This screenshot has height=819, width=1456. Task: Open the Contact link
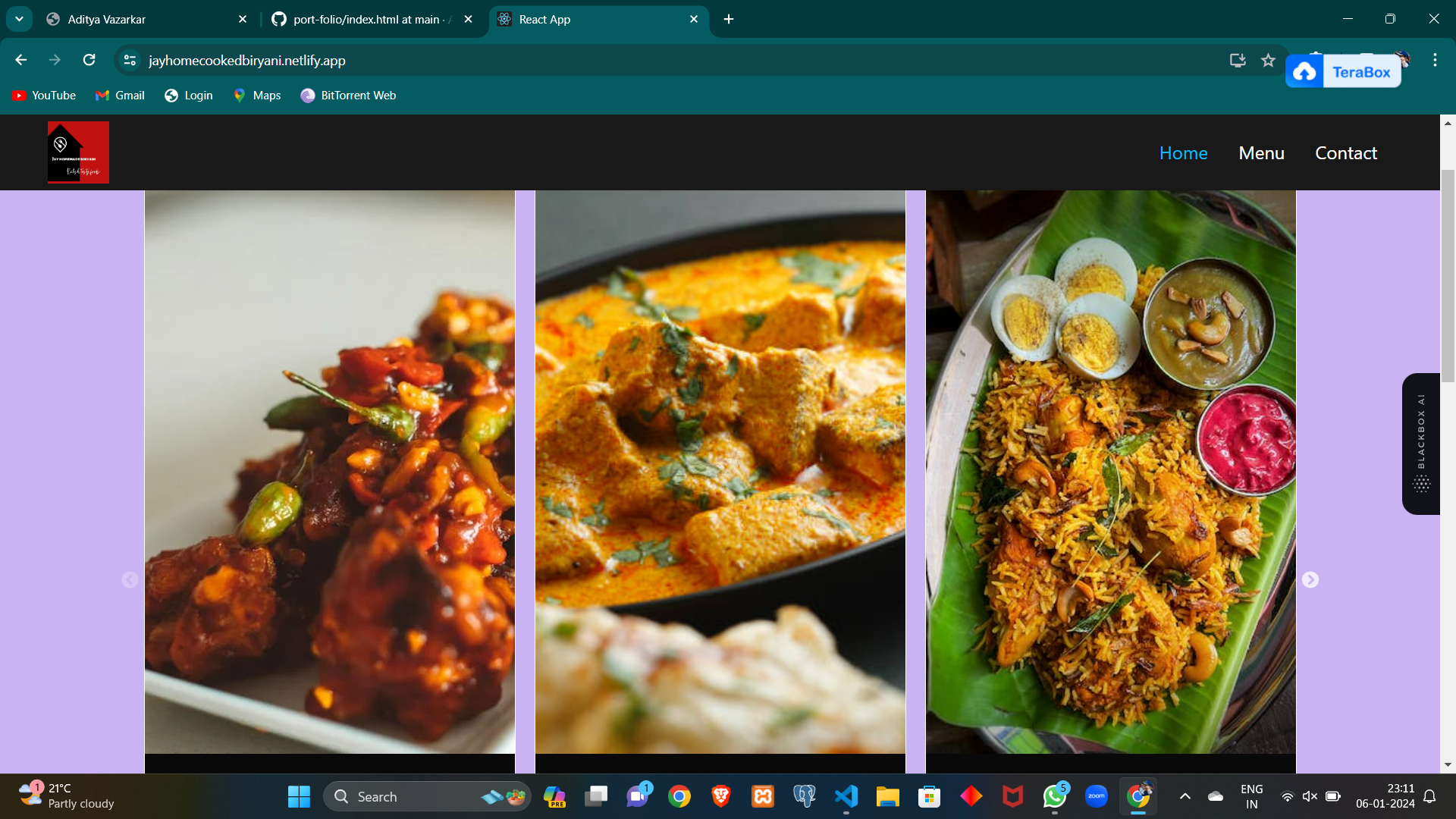(x=1345, y=153)
